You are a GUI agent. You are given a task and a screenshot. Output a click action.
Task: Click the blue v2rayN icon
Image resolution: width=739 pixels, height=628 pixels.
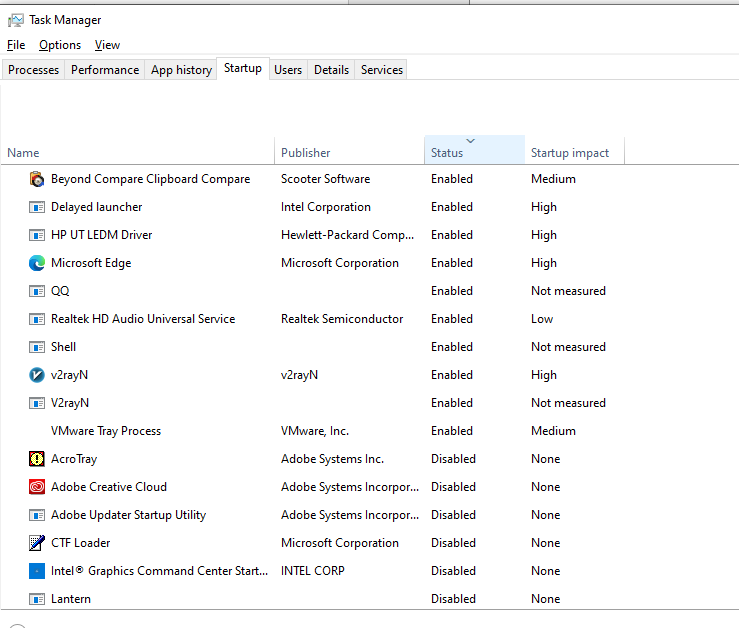37,375
